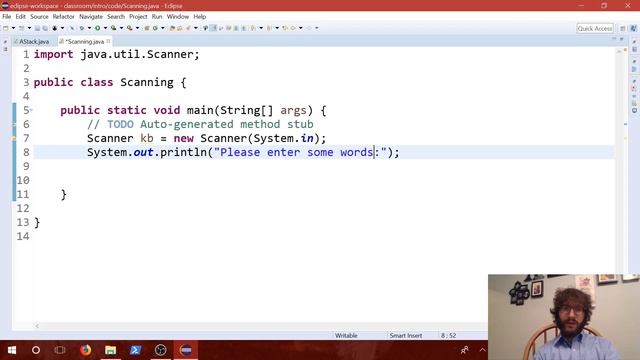Open the New wizard dropdown arrow

(13, 28)
